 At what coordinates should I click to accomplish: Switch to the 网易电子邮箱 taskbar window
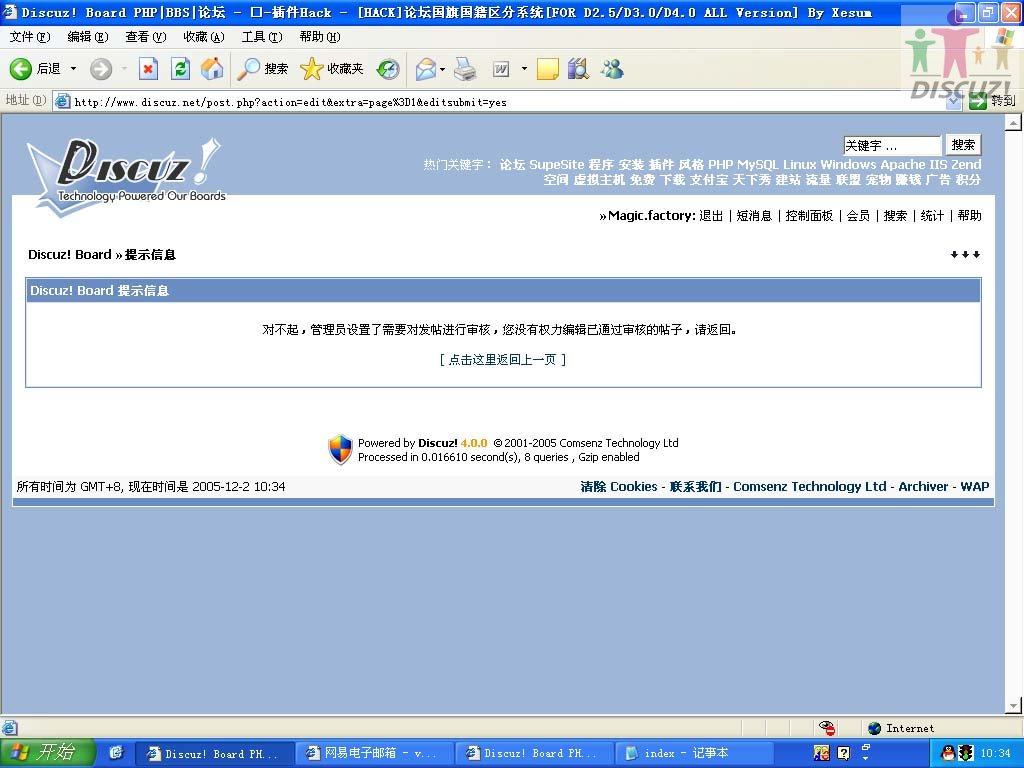tap(374, 753)
